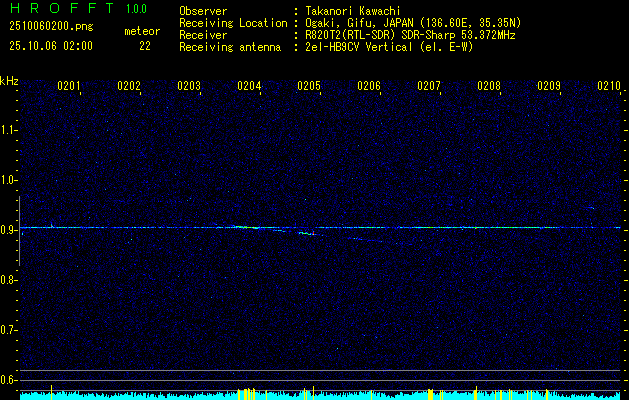The width and height of the screenshot is (629, 400).
Task: Click the 0208 time marker
Action: 489,86
